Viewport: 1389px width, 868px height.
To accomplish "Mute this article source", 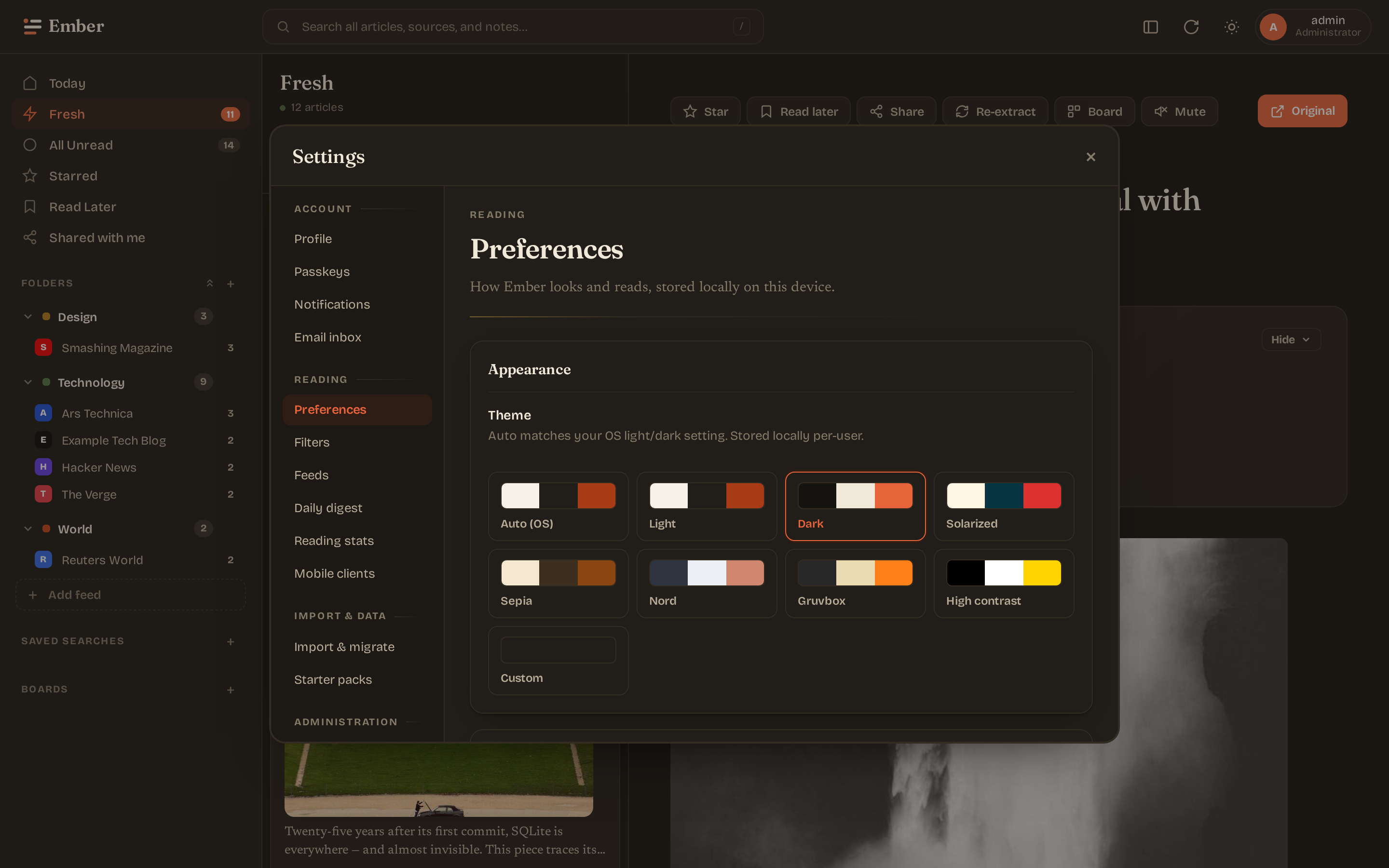I will (x=1180, y=111).
